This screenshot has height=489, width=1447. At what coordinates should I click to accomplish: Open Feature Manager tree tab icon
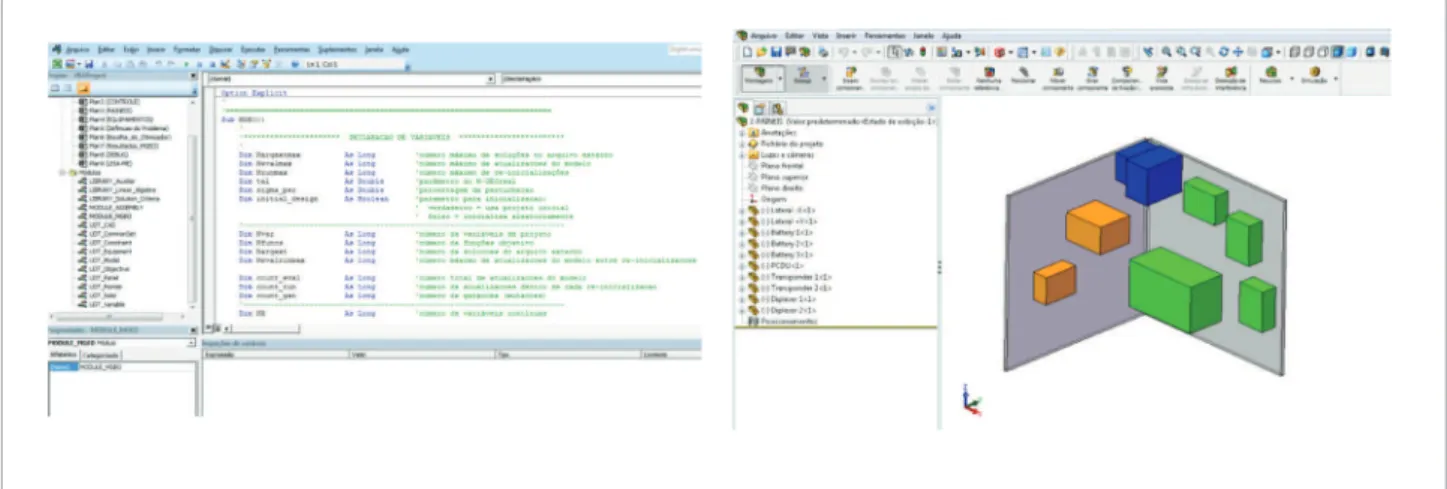[x=743, y=107]
